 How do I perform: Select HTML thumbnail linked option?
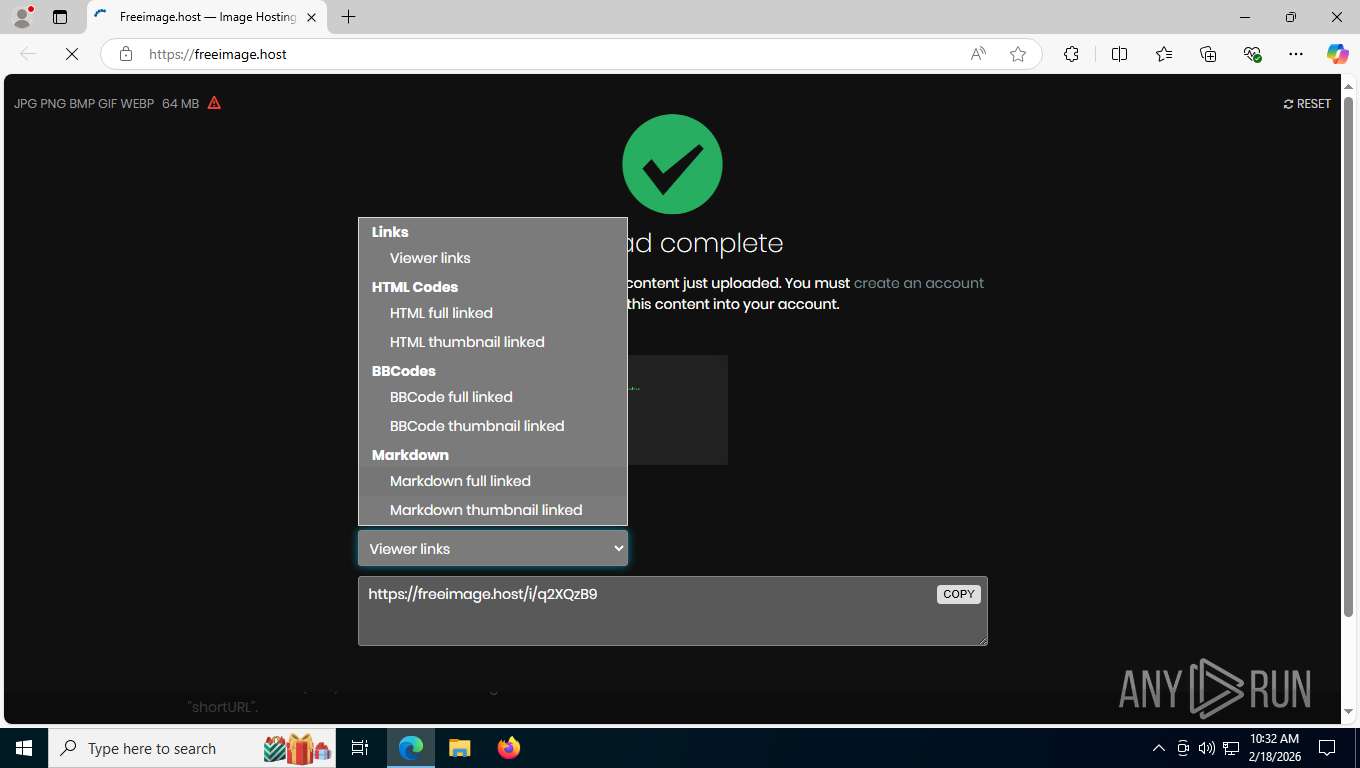click(493, 342)
